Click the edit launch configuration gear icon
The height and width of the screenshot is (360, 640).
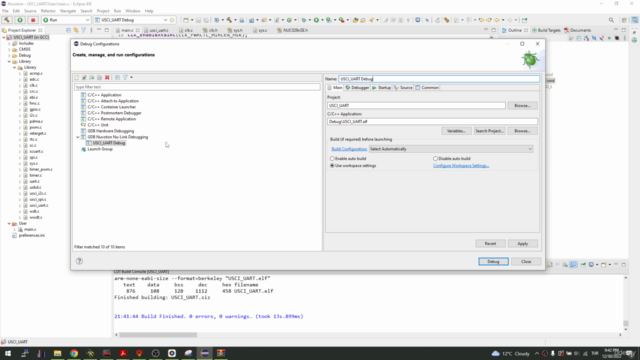click(x=172, y=20)
